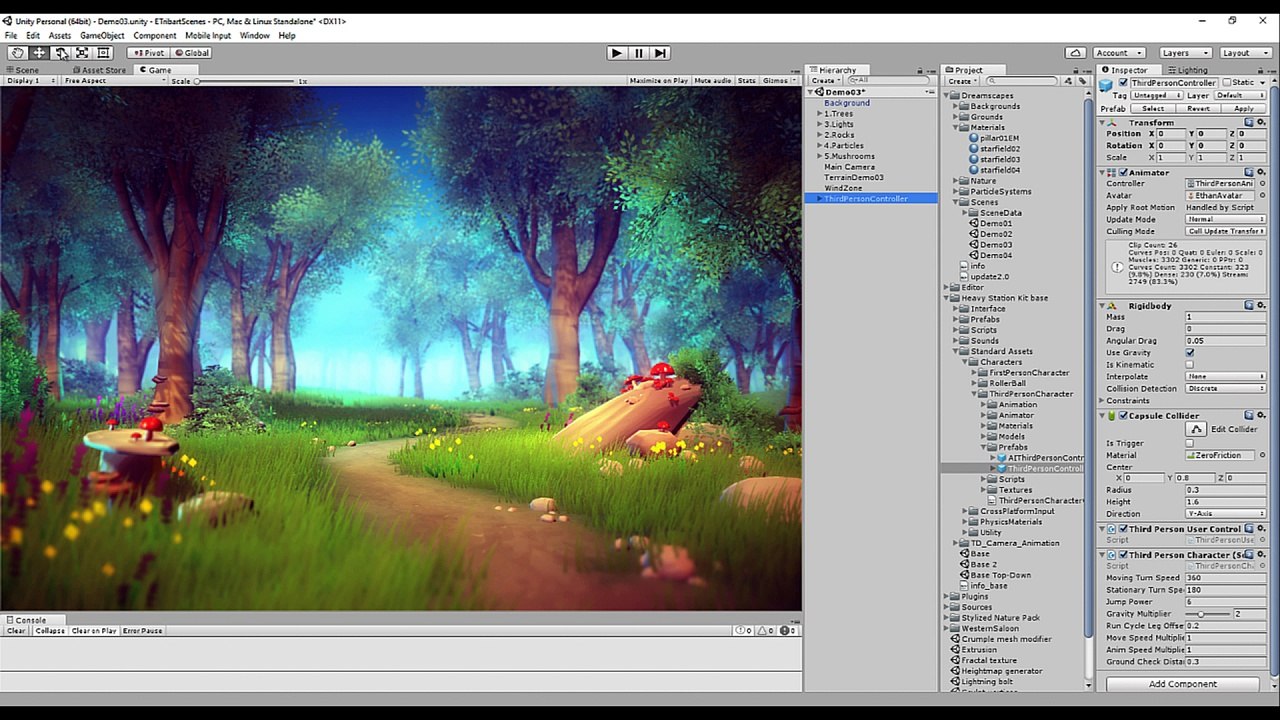1280x720 pixels.
Task: Toggle Maximize on Play
Action: coord(658,81)
